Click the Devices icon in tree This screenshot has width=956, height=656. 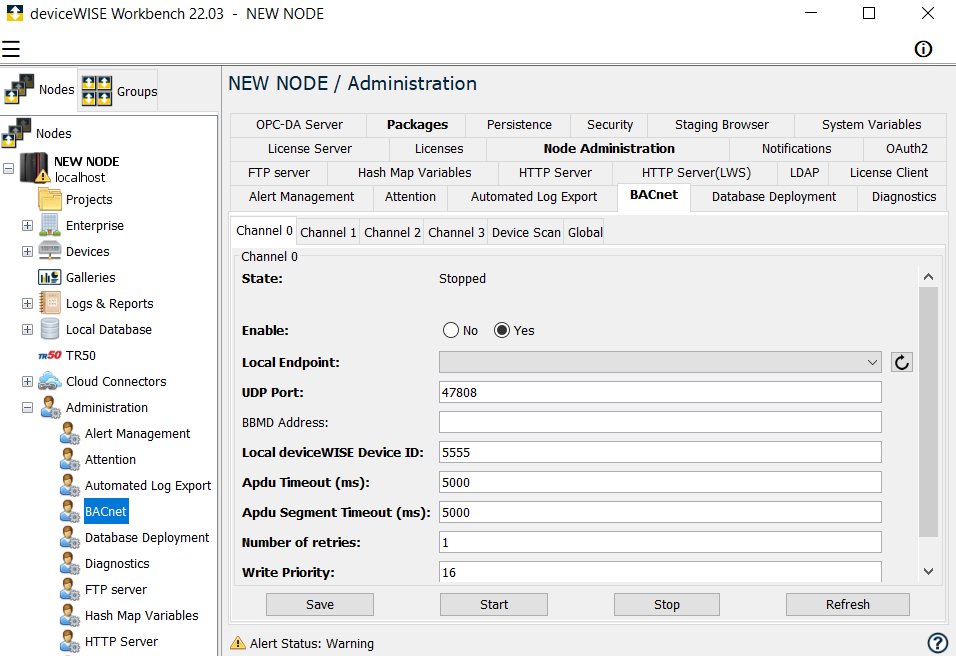[x=50, y=251]
